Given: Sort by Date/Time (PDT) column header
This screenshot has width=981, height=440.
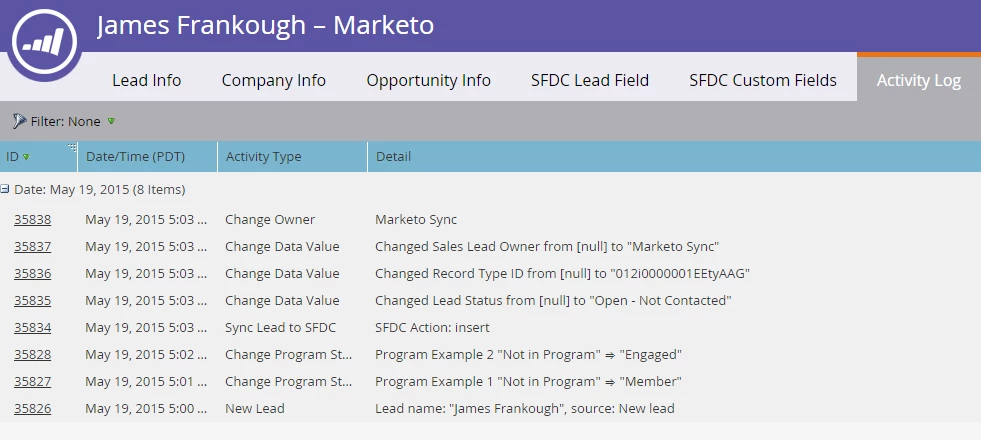Looking at the screenshot, I should point(148,156).
